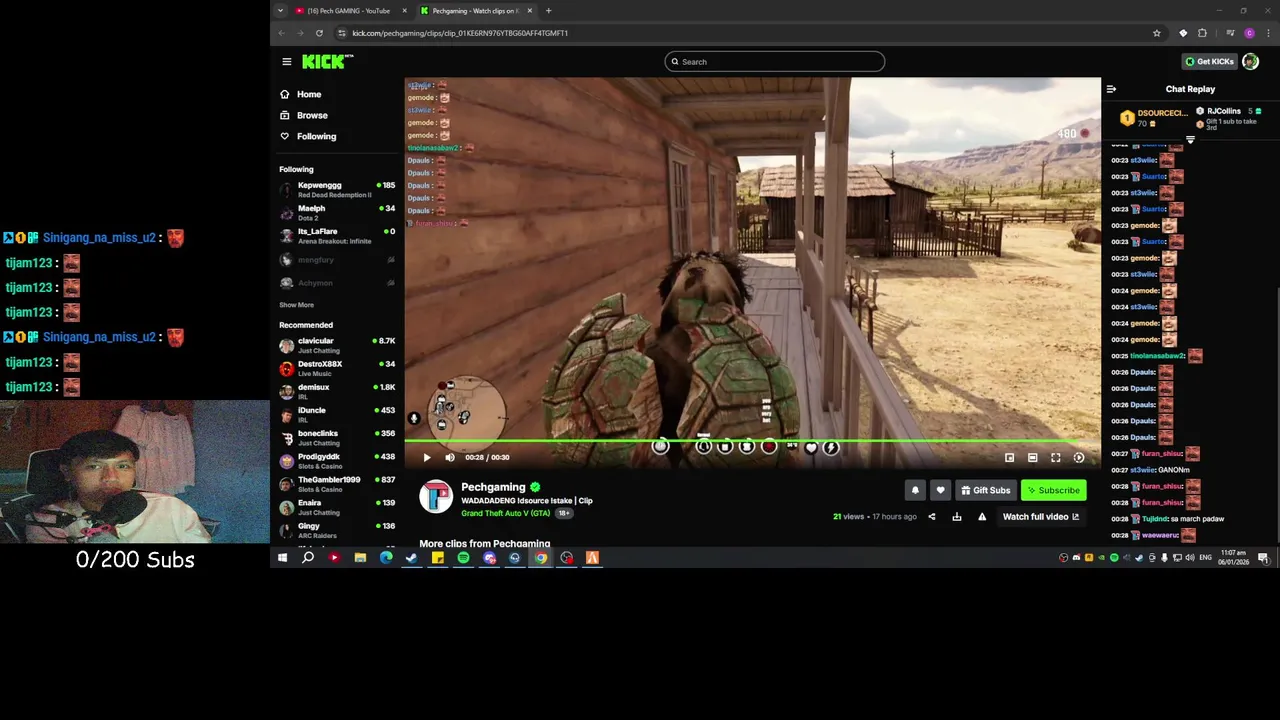The image size is (1280, 720).
Task: Open recommended channel iDuncle
Action: coord(337,414)
